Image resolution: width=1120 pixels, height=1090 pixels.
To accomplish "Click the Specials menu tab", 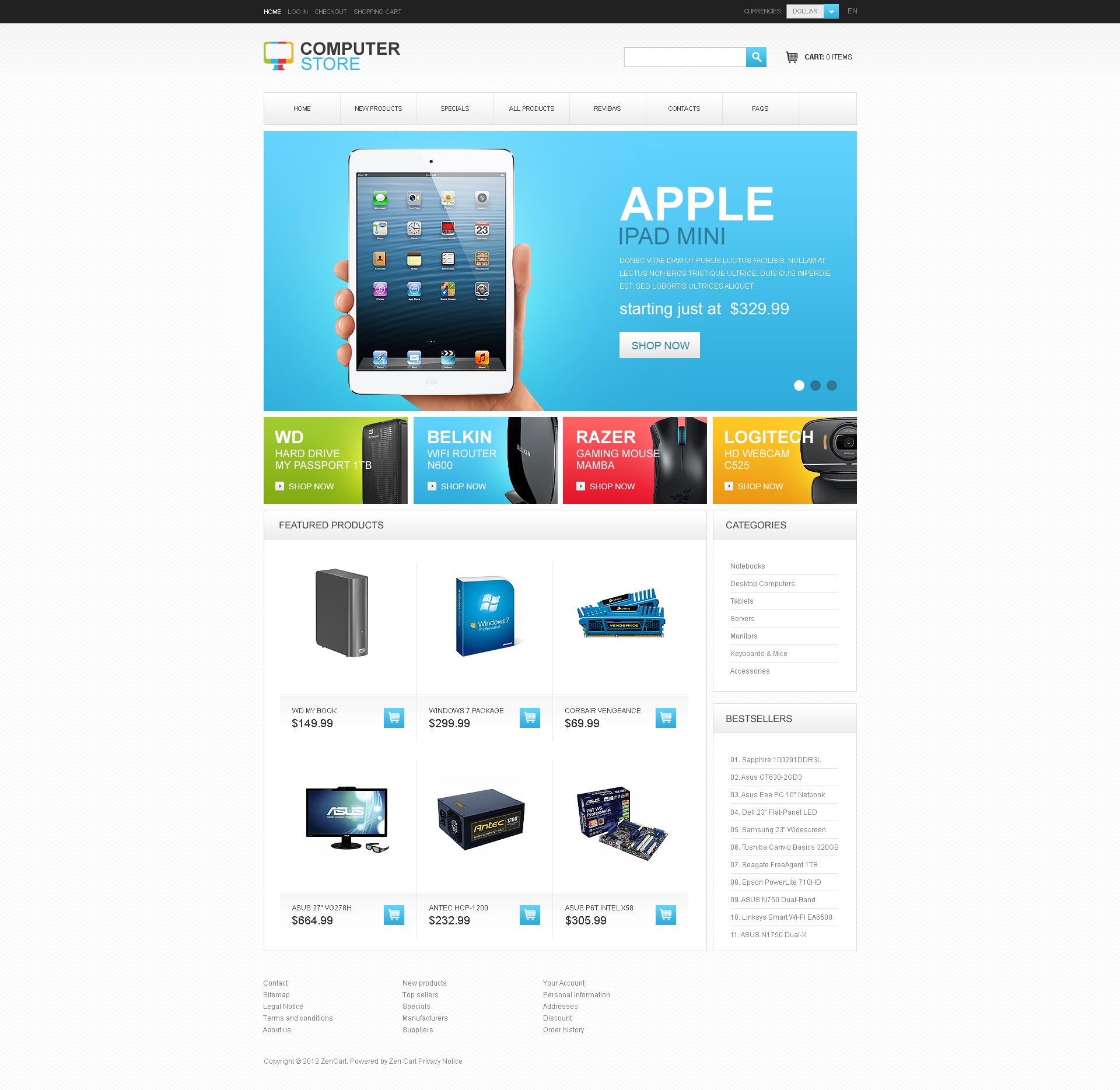I will click(x=455, y=108).
